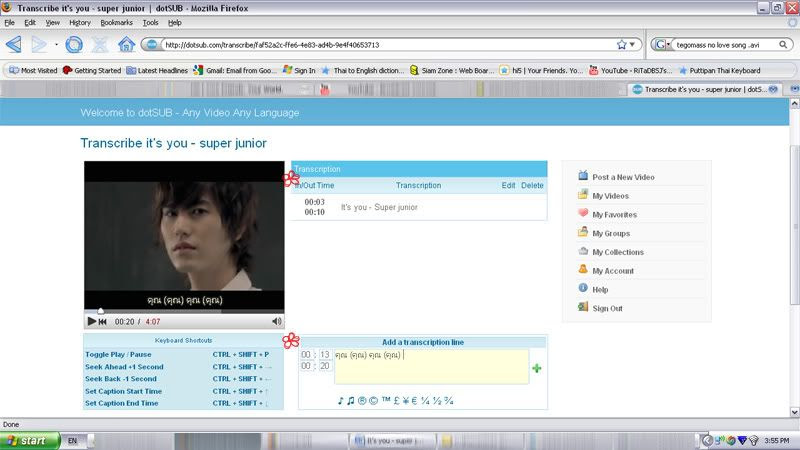
Task: Open the search engine selector dropdown
Action: [662, 44]
